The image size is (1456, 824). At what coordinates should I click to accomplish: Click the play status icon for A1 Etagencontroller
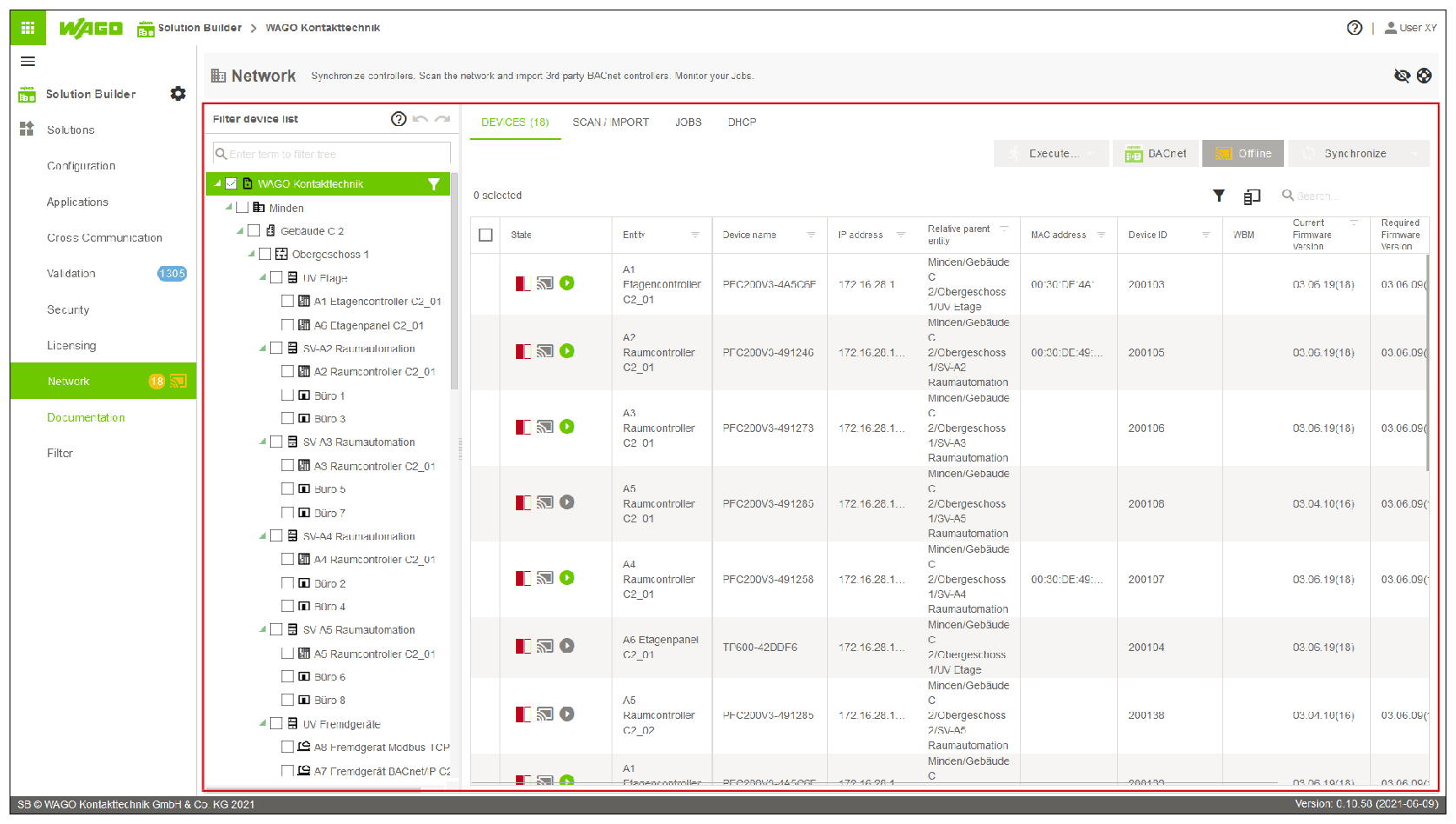(567, 283)
